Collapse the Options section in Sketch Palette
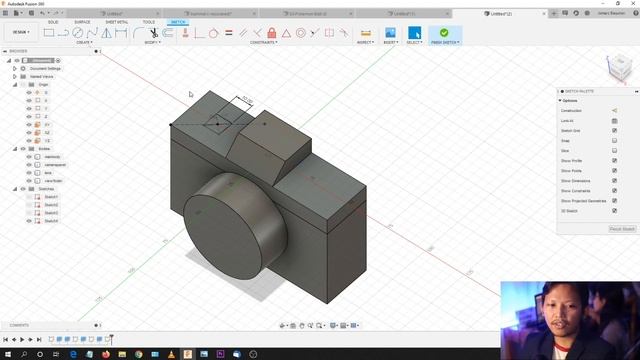This screenshot has width=640, height=360. coord(560,100)
